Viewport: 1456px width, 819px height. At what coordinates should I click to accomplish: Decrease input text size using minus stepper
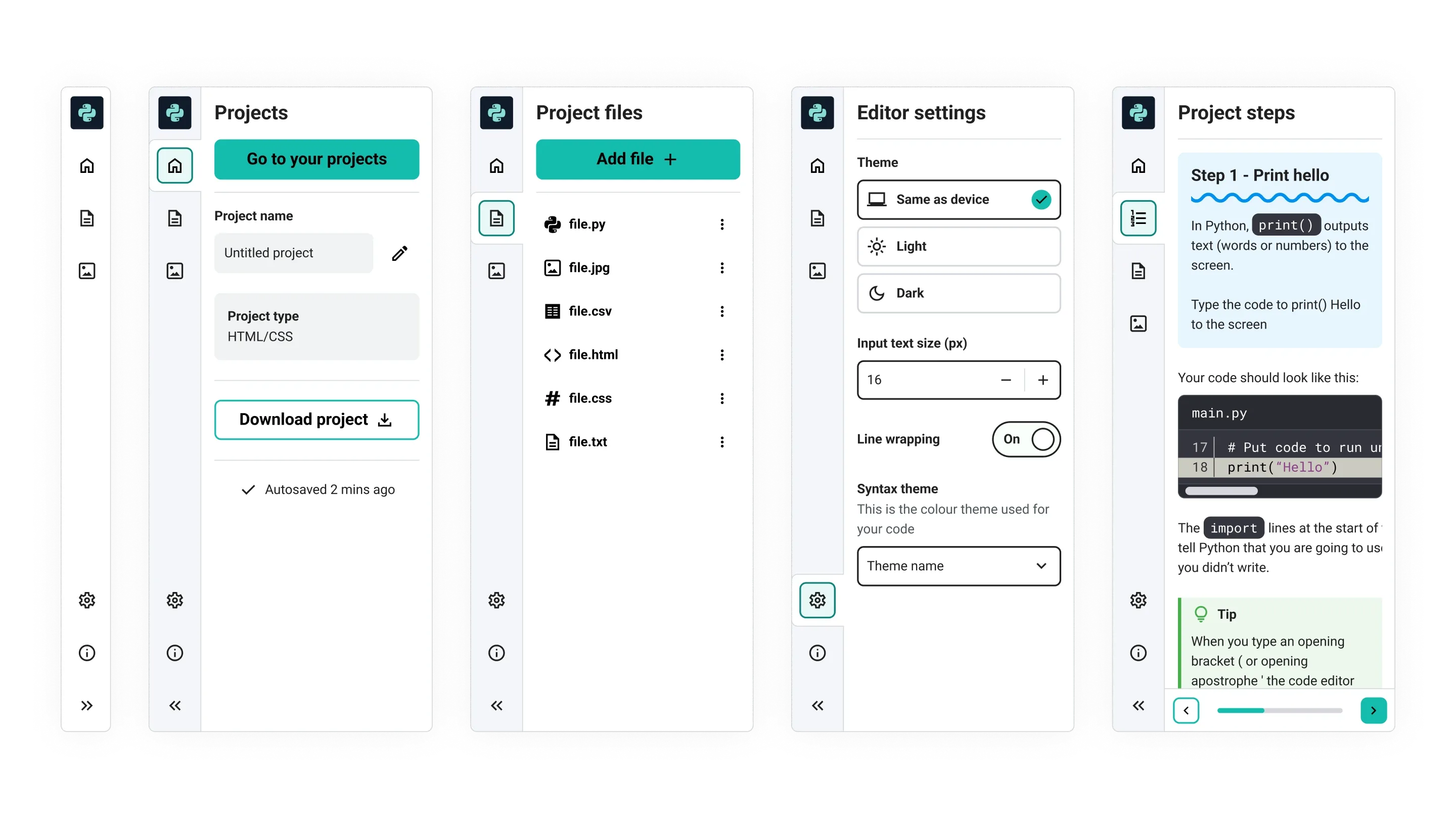(1006, 379)
